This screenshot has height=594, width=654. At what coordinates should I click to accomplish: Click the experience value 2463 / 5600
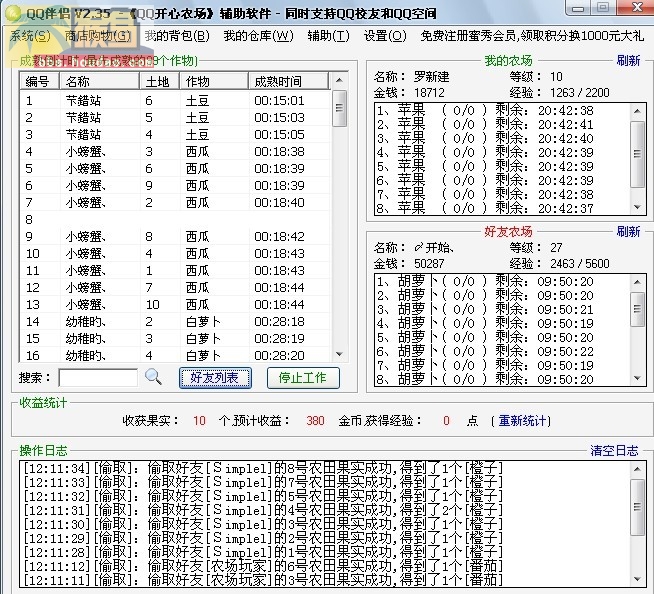point(579,264)
